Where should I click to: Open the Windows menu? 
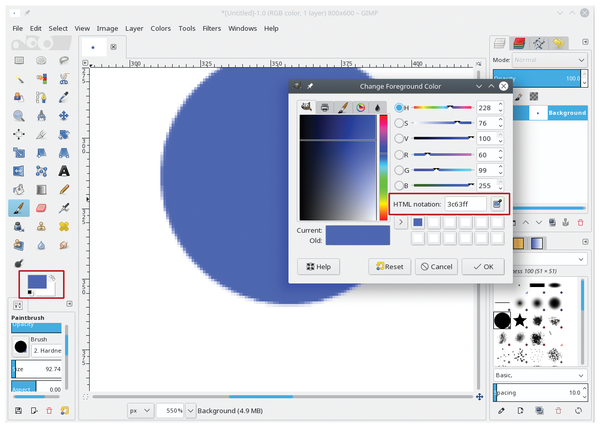pos(243,28)
